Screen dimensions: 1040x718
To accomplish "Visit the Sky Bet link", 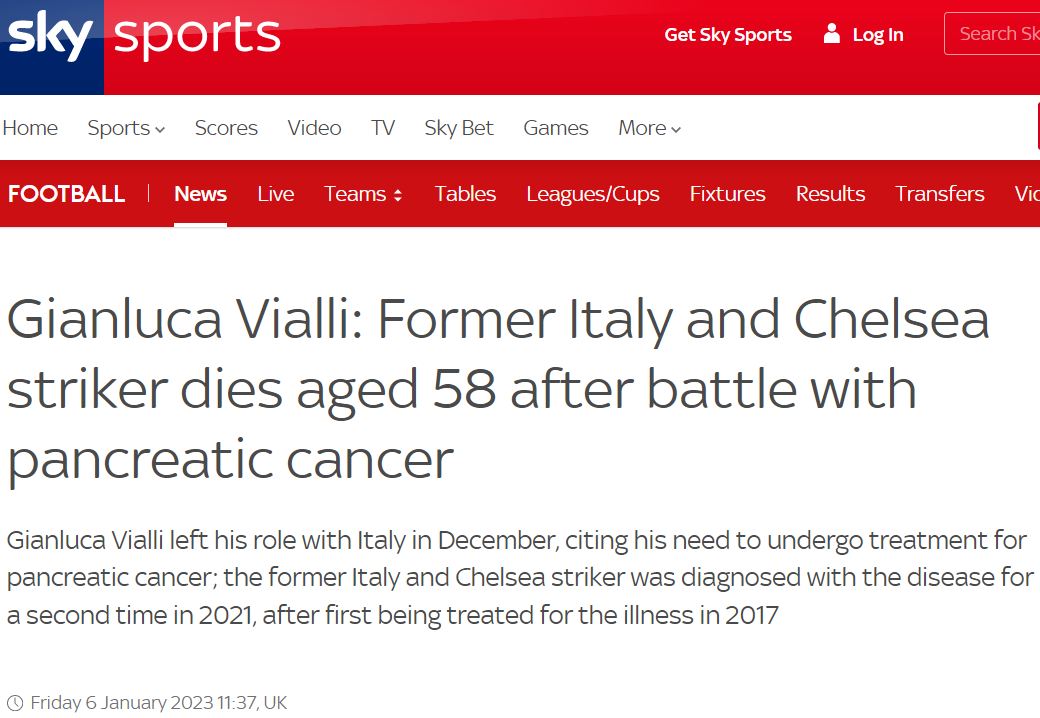I will (x=459, y=128).
